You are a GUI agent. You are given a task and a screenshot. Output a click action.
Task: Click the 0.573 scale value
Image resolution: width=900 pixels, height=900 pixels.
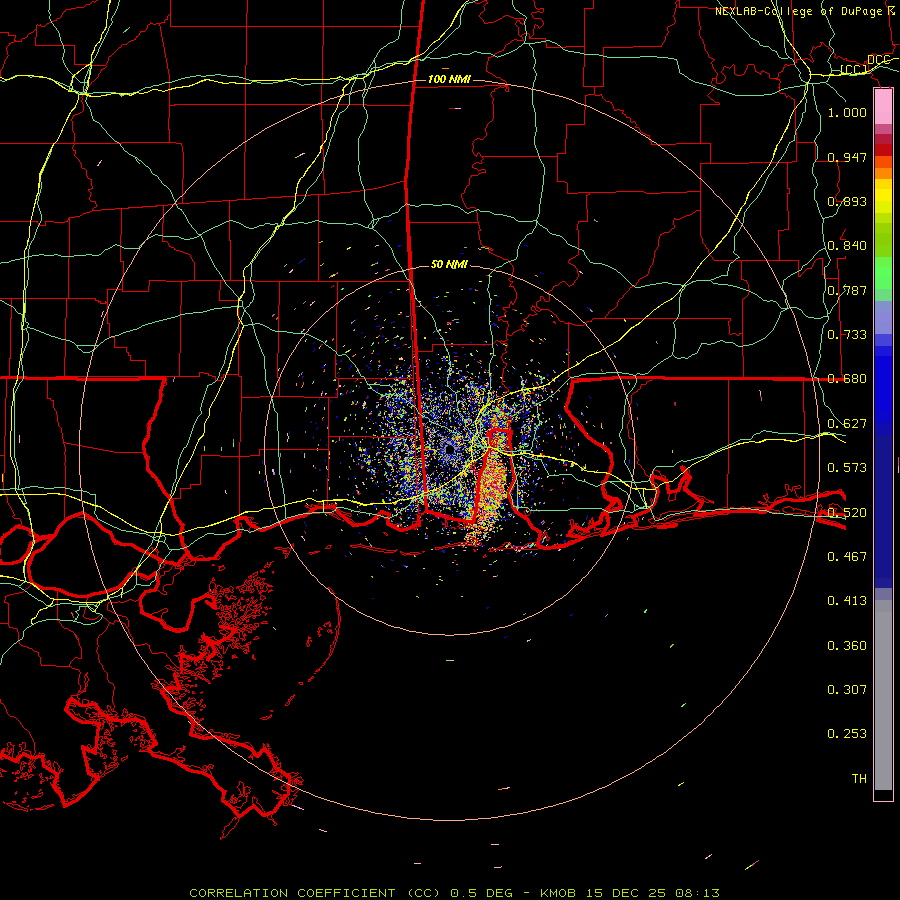coord(847,467)
